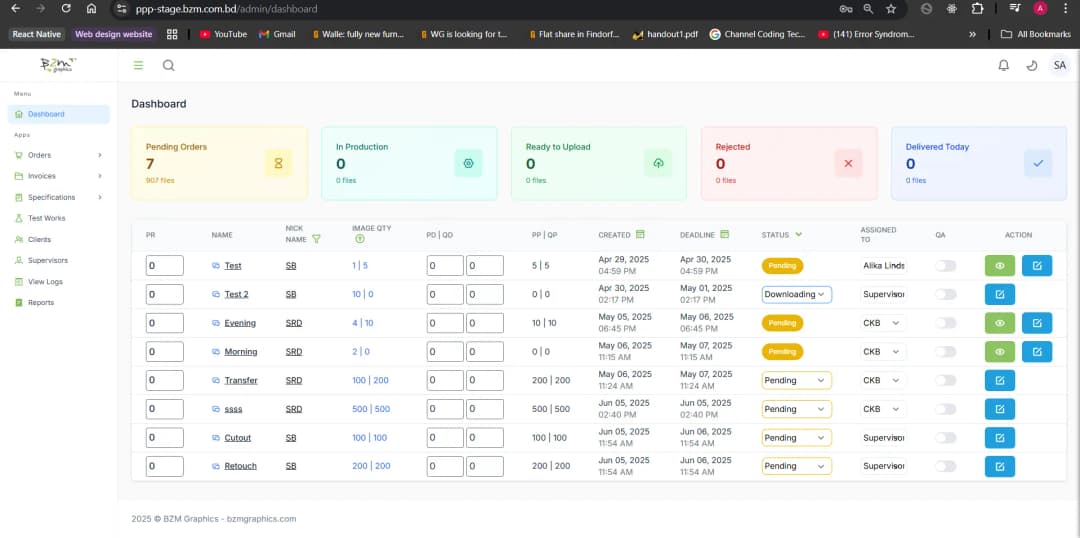Click the Rejected X icon
The width and height of the screenshot is (1080, 538).
pos(848,163)
